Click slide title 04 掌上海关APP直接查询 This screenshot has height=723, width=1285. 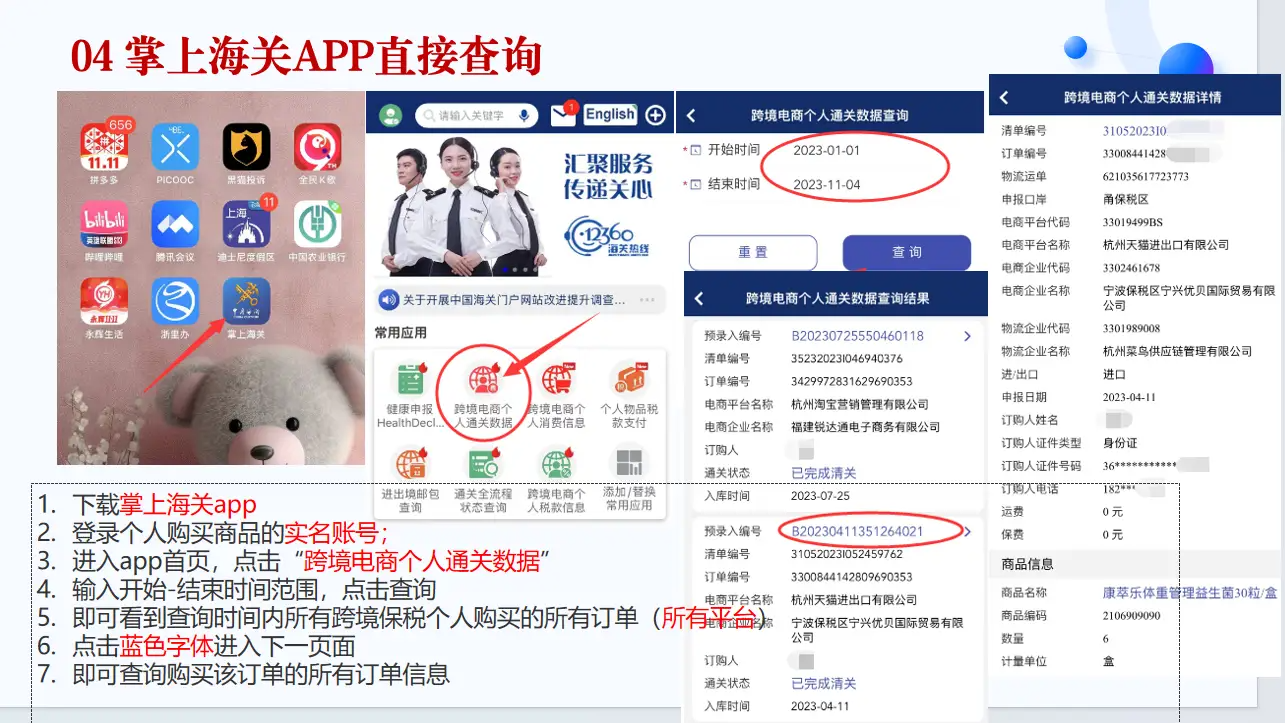(306, 57)
